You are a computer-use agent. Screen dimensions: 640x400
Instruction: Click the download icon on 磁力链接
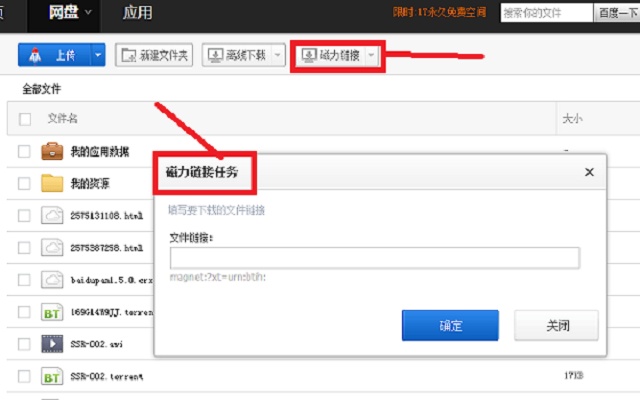[x=309, y=55]
